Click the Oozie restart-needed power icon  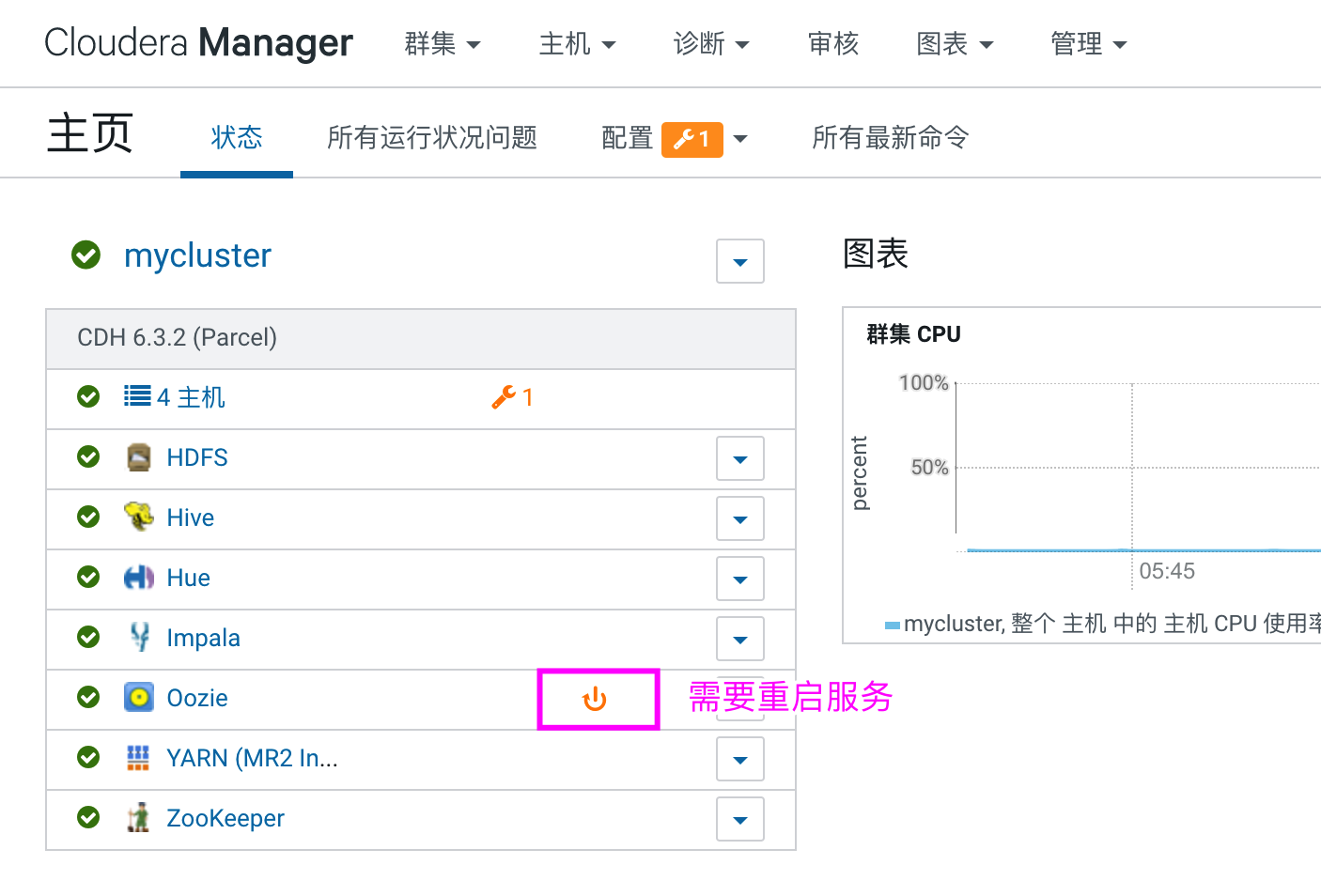point(595,699)
